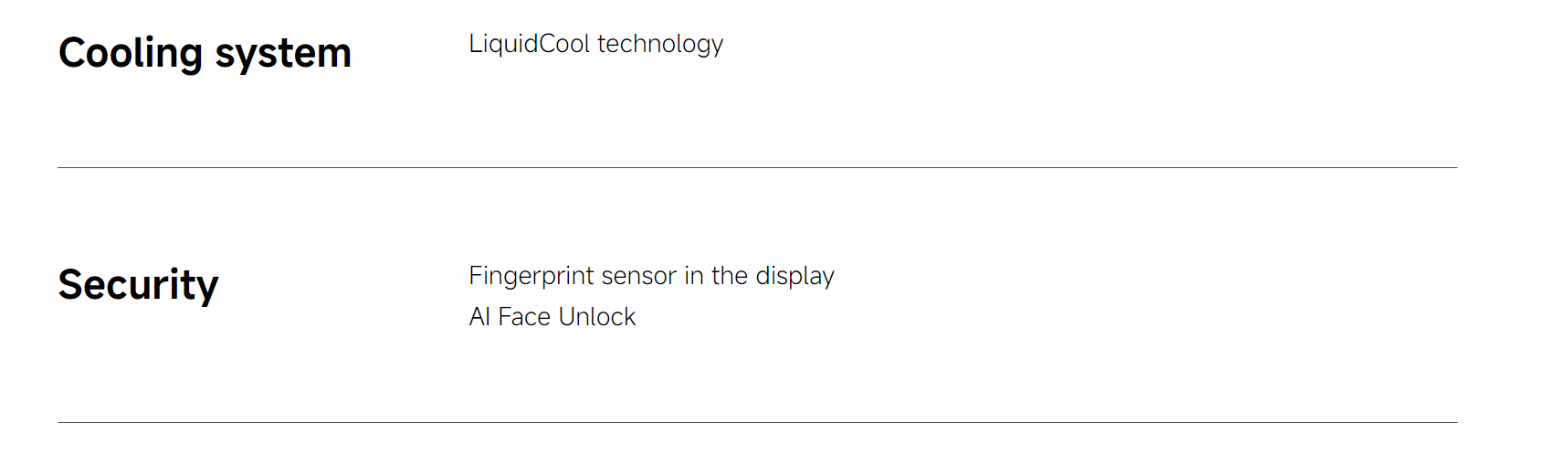Viewport: 1568px width, 476px height.
Task: Click the word "LiquidCool"
Action: click(x=530, y=44)
